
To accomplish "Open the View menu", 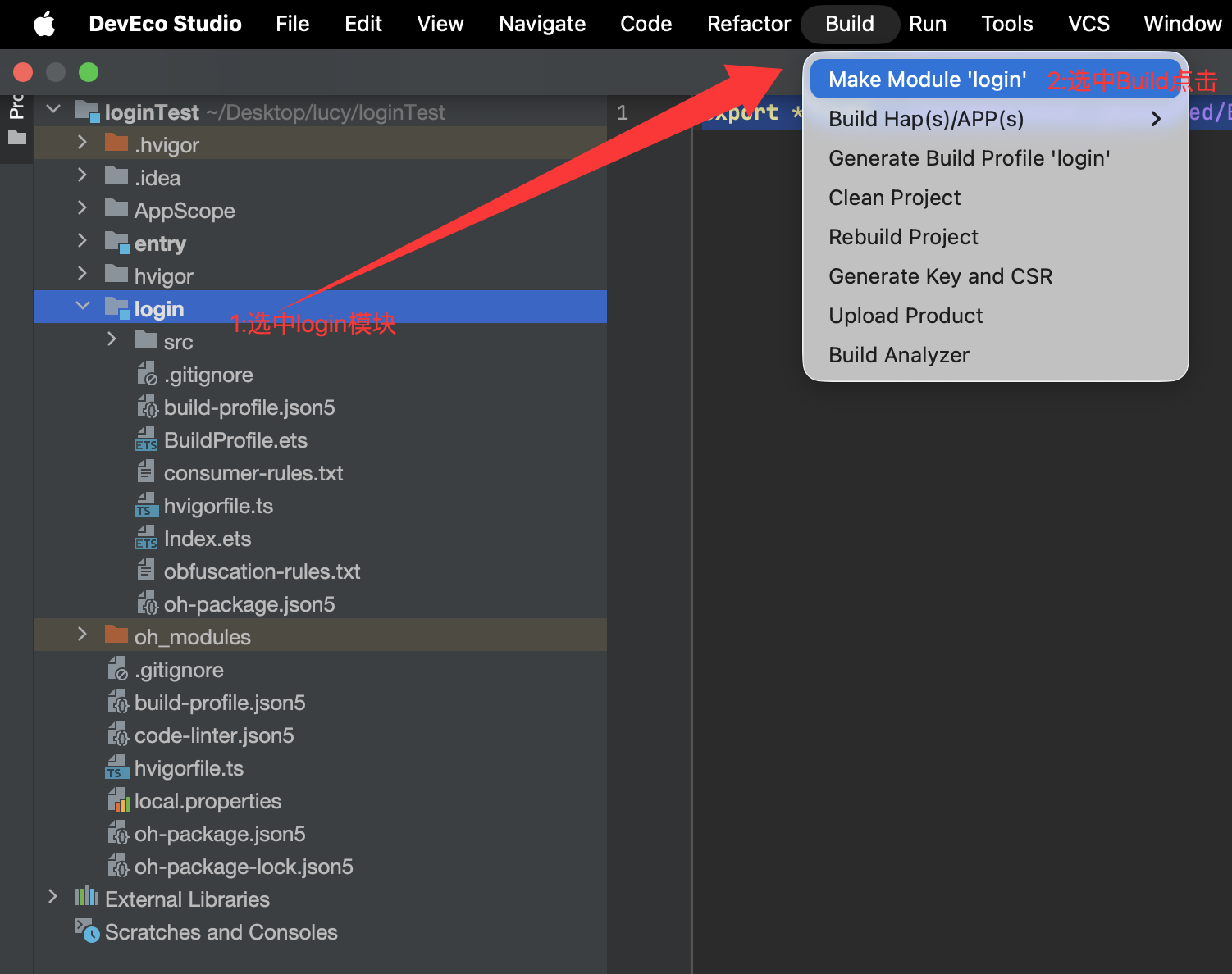I will (x=440, y=24).
